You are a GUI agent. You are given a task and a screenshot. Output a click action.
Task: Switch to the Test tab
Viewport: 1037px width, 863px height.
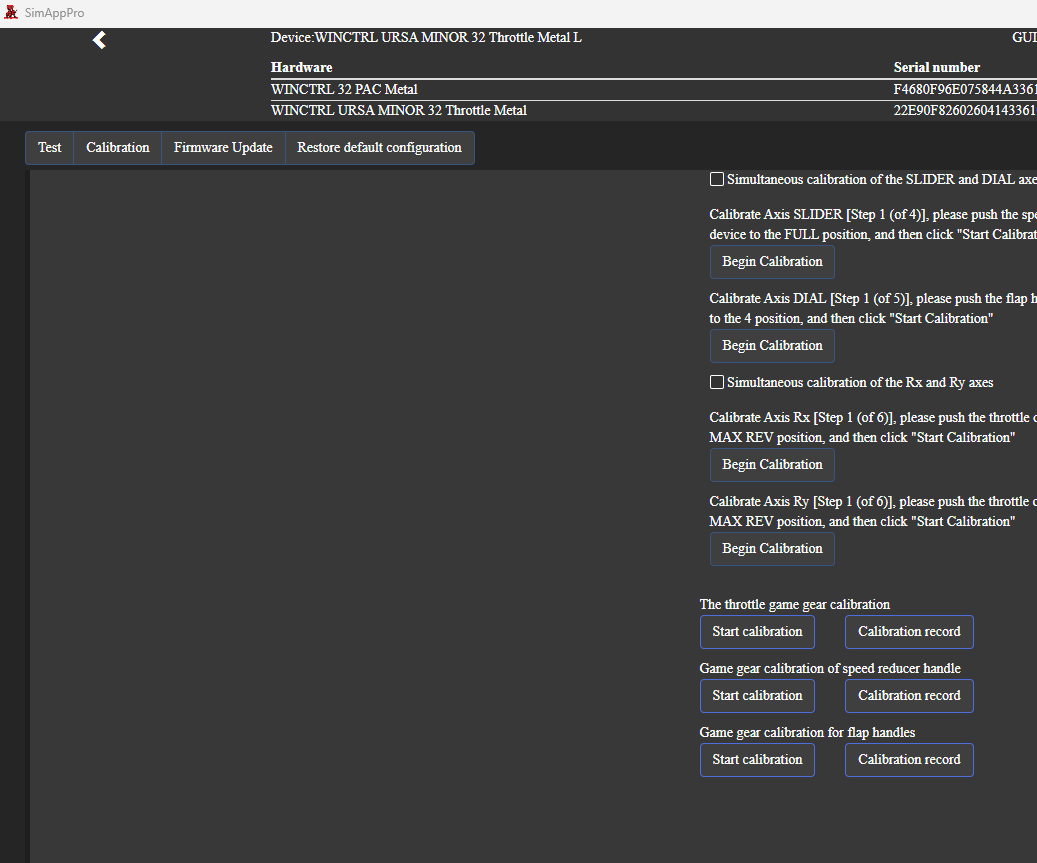click(x=50, y=147)
